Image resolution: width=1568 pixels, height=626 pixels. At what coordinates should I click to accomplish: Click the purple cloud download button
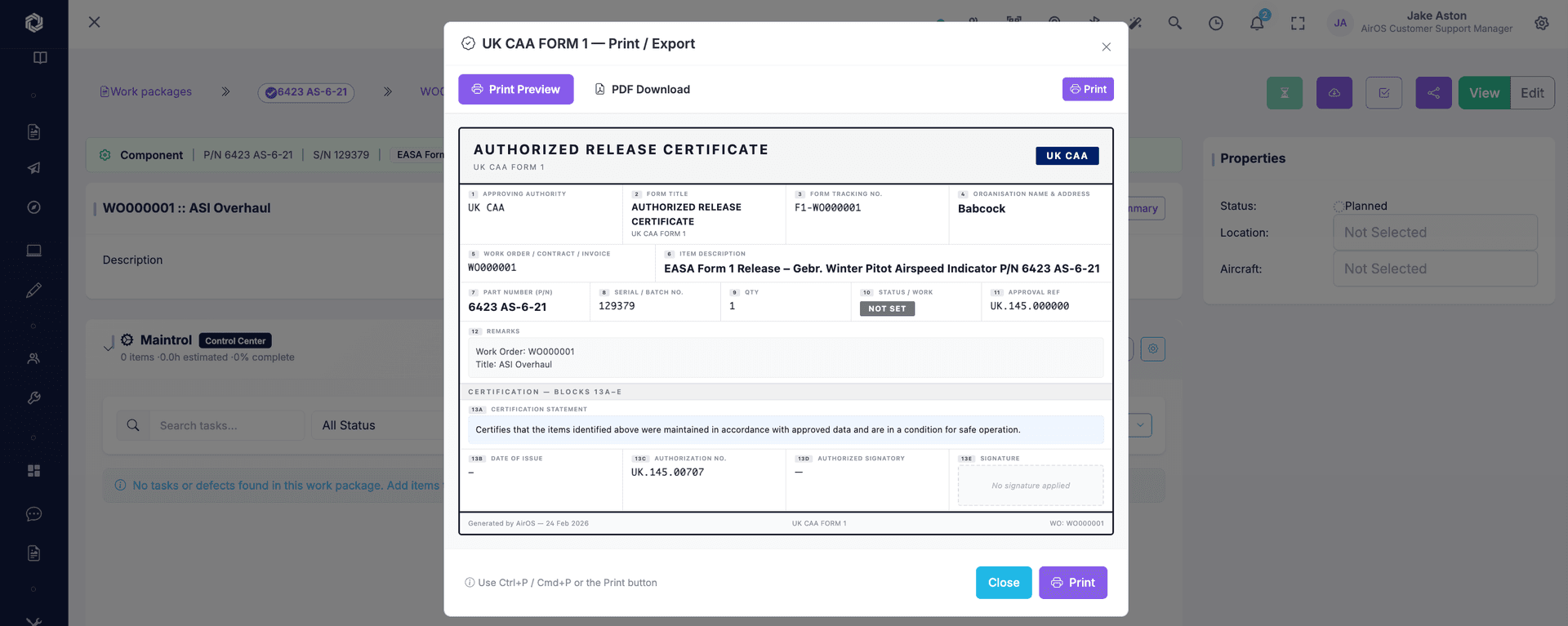click(x=1334, y=93)
